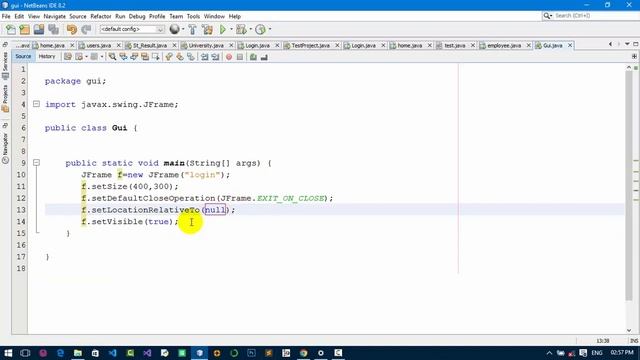The image size is (640, 360).
Task: Open the Edit menu
Action: pos(19,16)
